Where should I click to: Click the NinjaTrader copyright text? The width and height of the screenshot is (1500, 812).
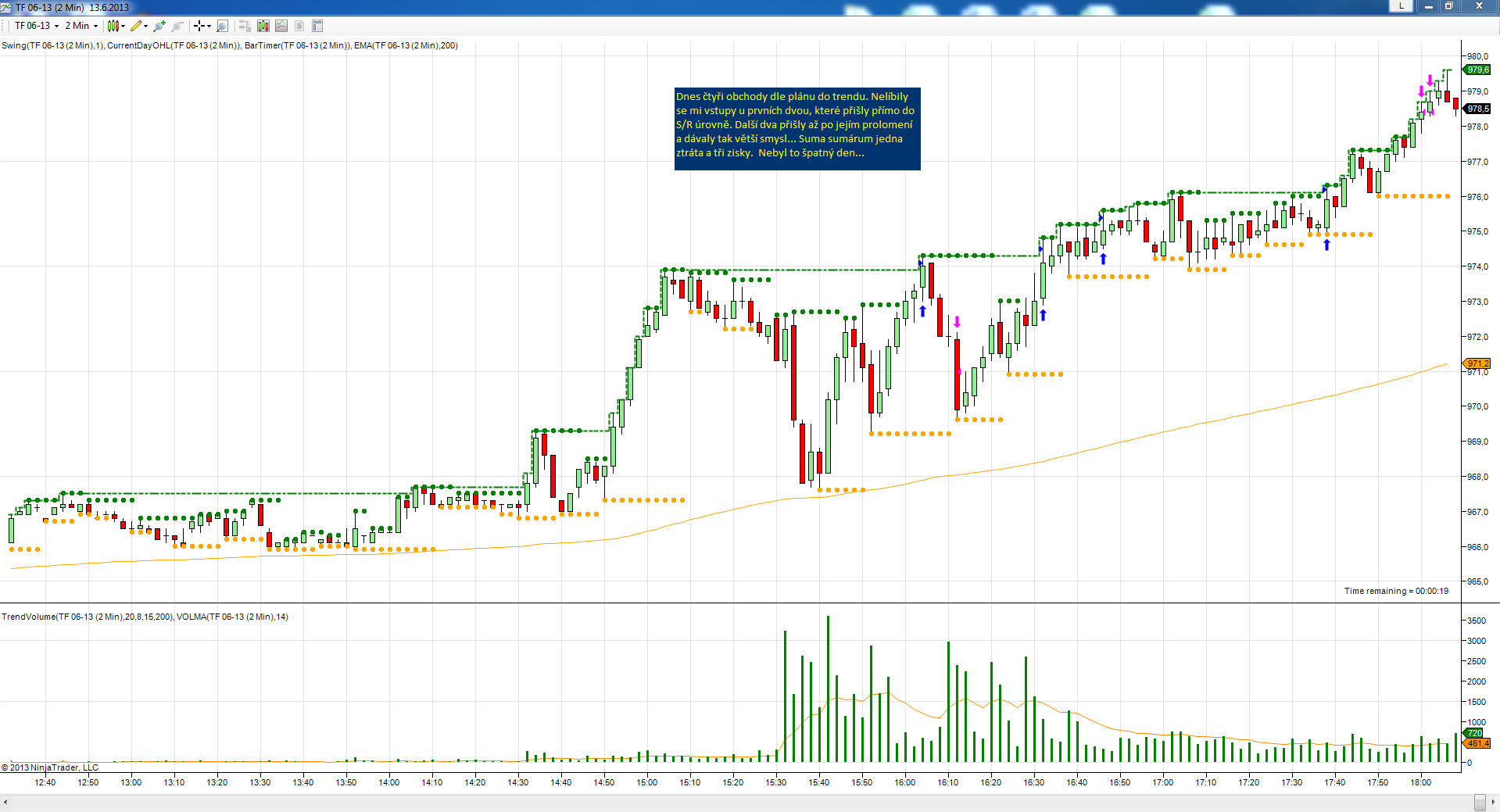coord(50,767)
